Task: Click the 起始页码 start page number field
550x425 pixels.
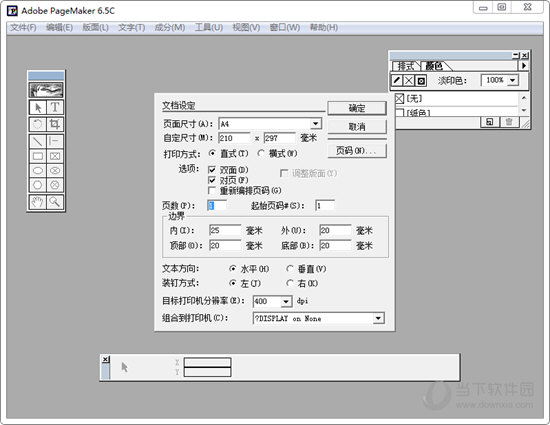Action: coord(325,205)
